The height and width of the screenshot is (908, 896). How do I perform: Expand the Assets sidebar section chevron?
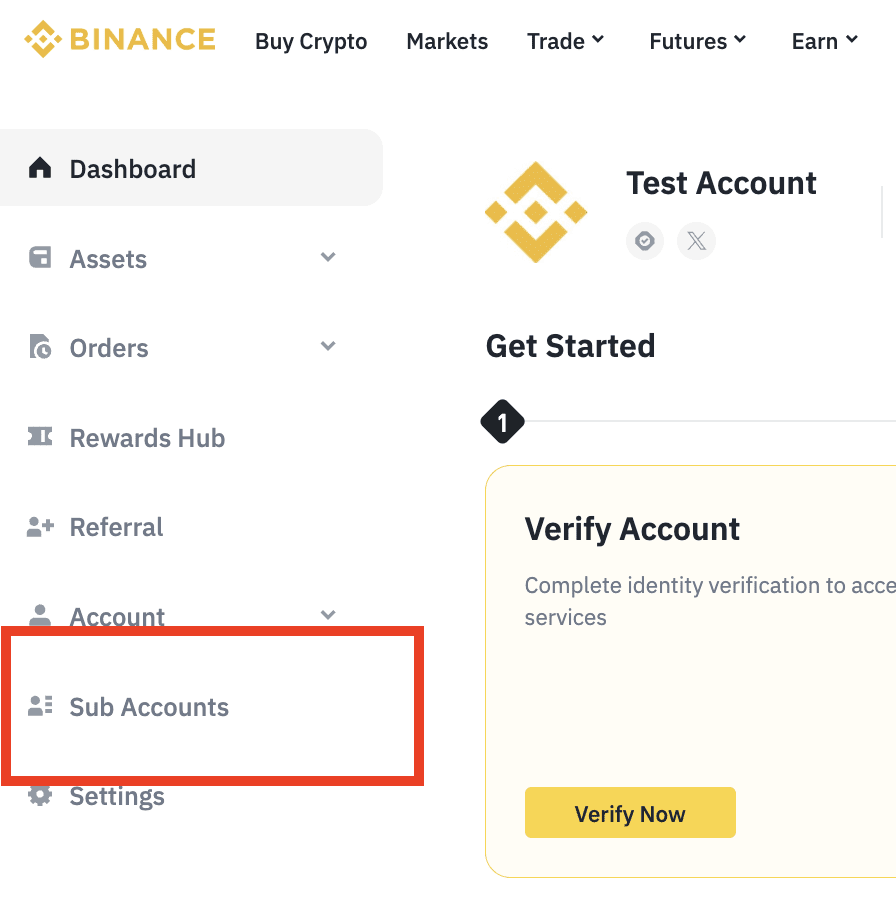click(x=328, y=258)
